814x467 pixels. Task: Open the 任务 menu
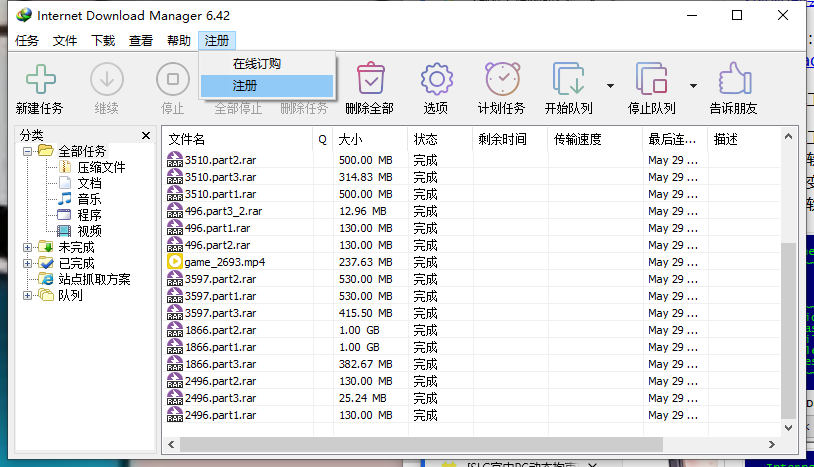click(27, 40)
